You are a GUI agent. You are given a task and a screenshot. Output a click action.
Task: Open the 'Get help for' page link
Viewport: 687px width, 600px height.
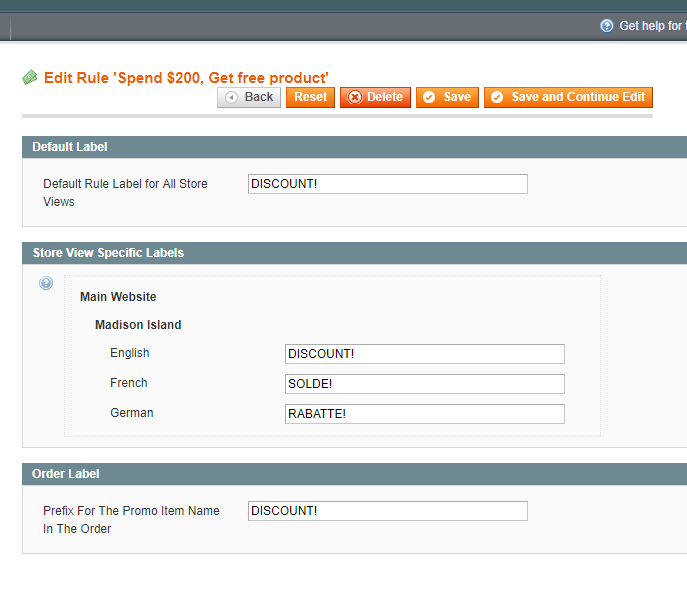[x=652, y=26]
